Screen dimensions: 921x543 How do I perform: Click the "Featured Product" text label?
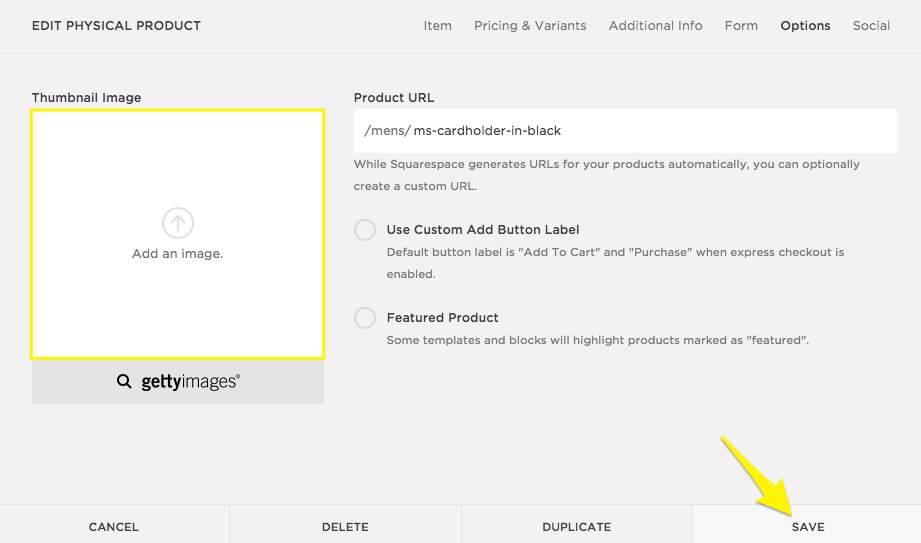point(442,318)
